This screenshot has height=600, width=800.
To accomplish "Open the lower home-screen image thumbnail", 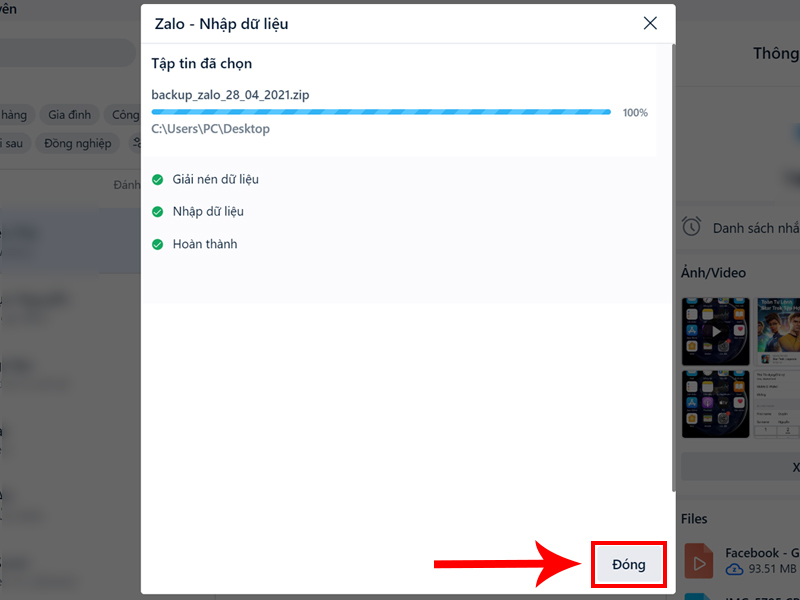I will point(716,404).
